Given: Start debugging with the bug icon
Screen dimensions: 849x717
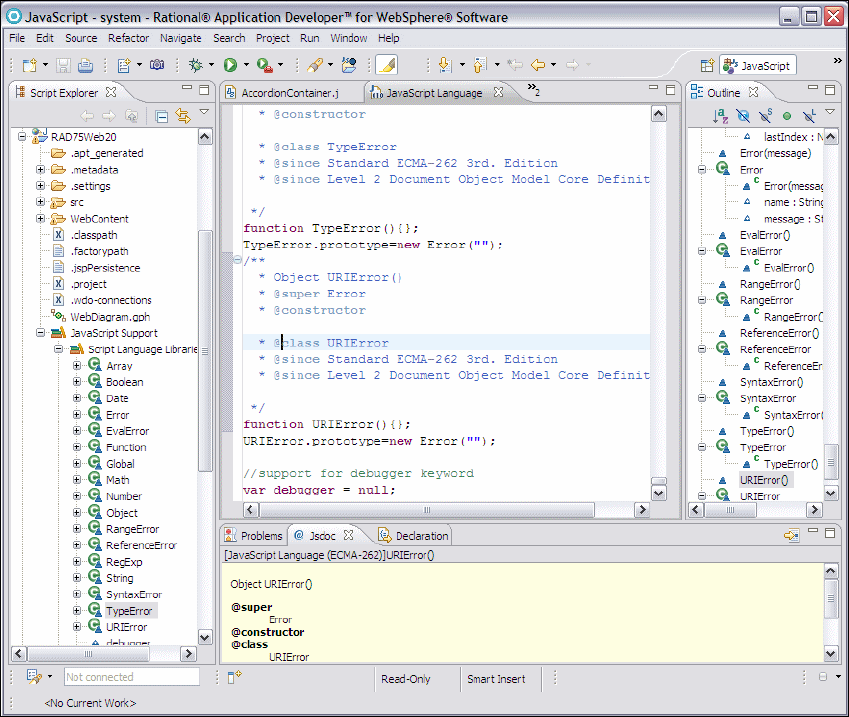Looking at the screenshot, I should 196,65.
